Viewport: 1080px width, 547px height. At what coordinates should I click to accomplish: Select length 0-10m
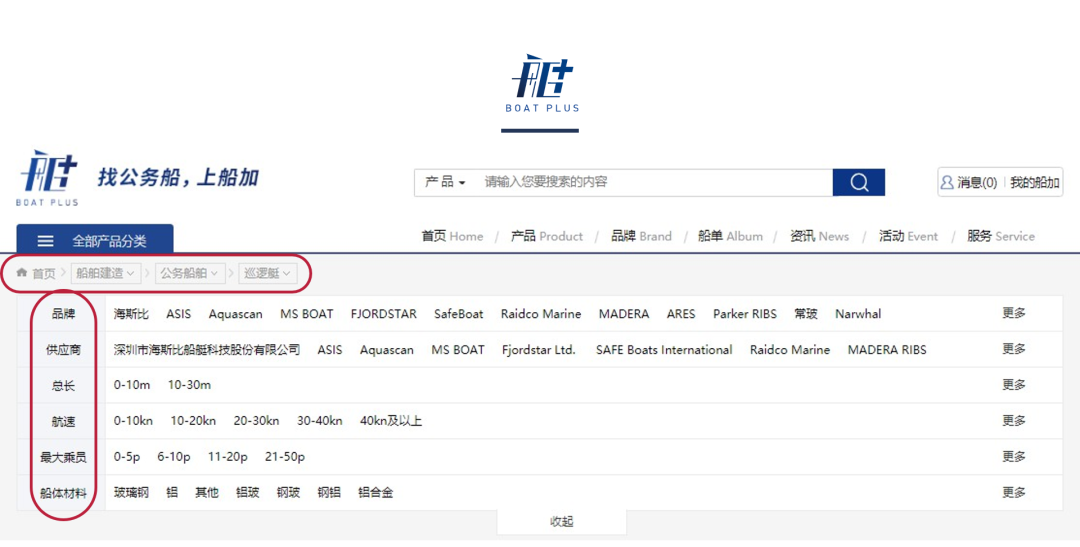(x=132, y=385)
